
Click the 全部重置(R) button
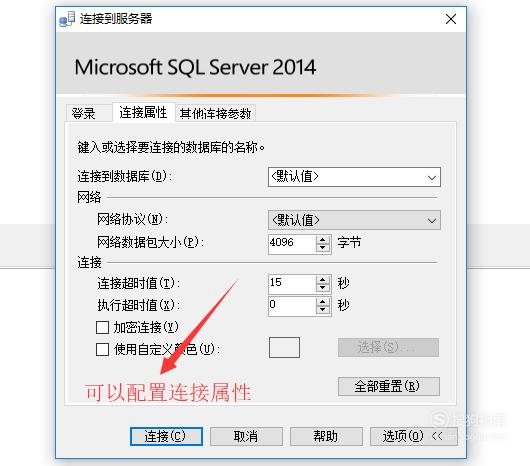[389, 386]
